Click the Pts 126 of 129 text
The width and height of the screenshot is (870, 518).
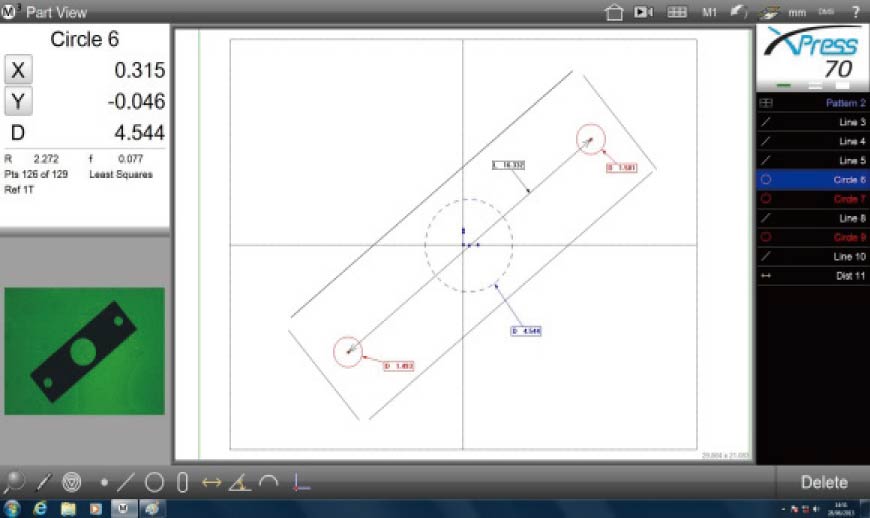coord(36,174)
